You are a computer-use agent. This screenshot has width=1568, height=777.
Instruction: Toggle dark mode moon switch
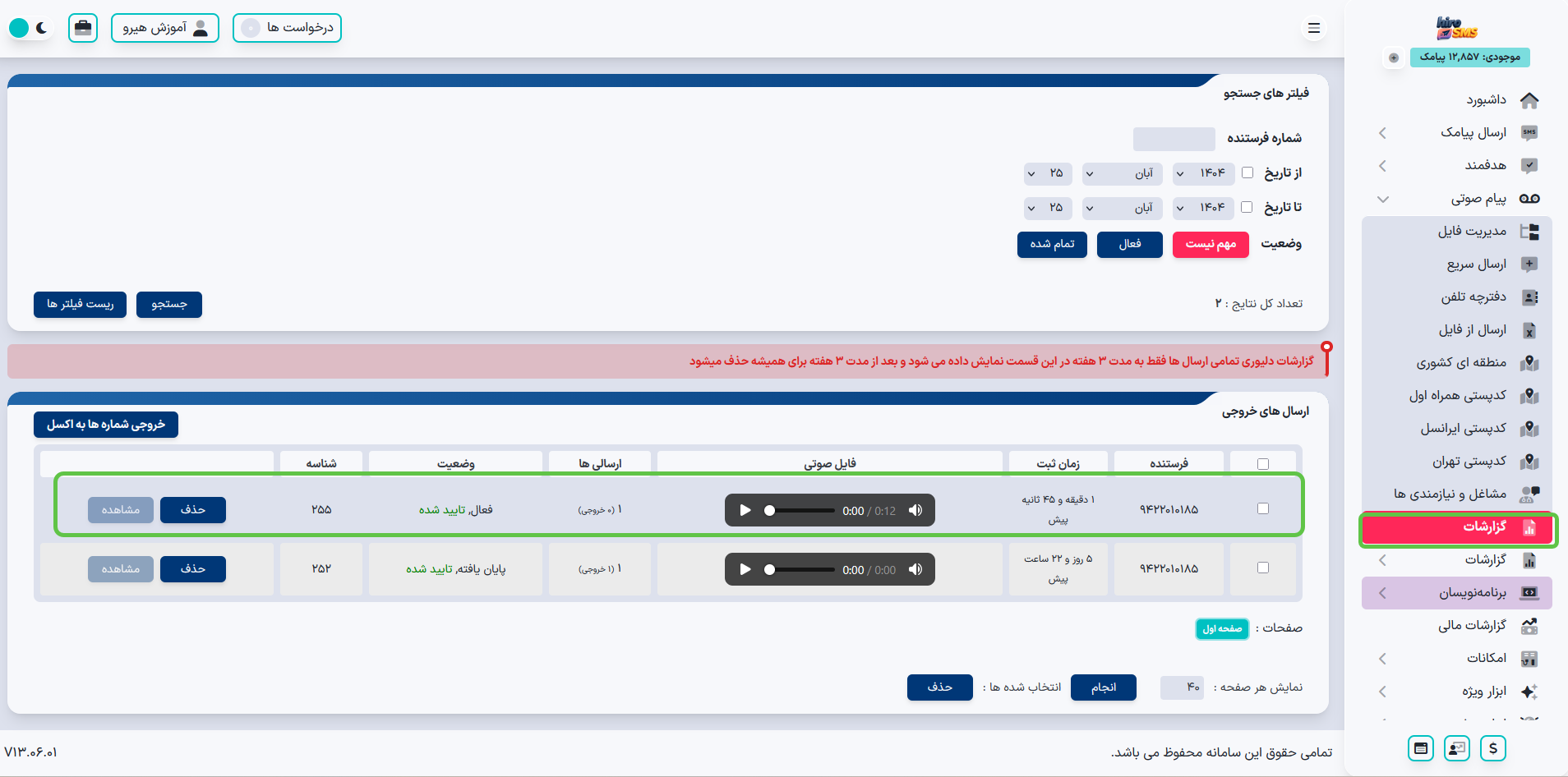coord(30,28)
